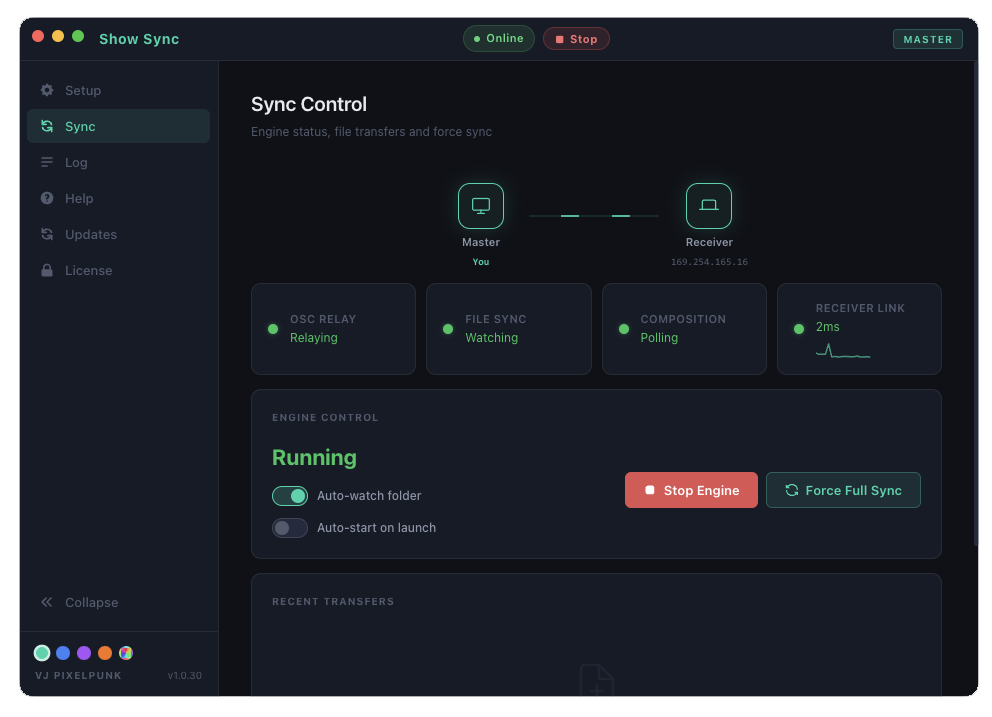
Task: Click the Composition status card
Action: coord(684,328)
